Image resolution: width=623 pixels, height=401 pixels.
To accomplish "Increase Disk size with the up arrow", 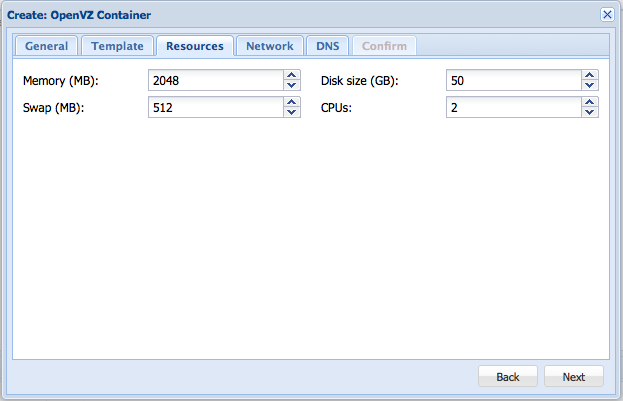I will click(x=590, y=75).
